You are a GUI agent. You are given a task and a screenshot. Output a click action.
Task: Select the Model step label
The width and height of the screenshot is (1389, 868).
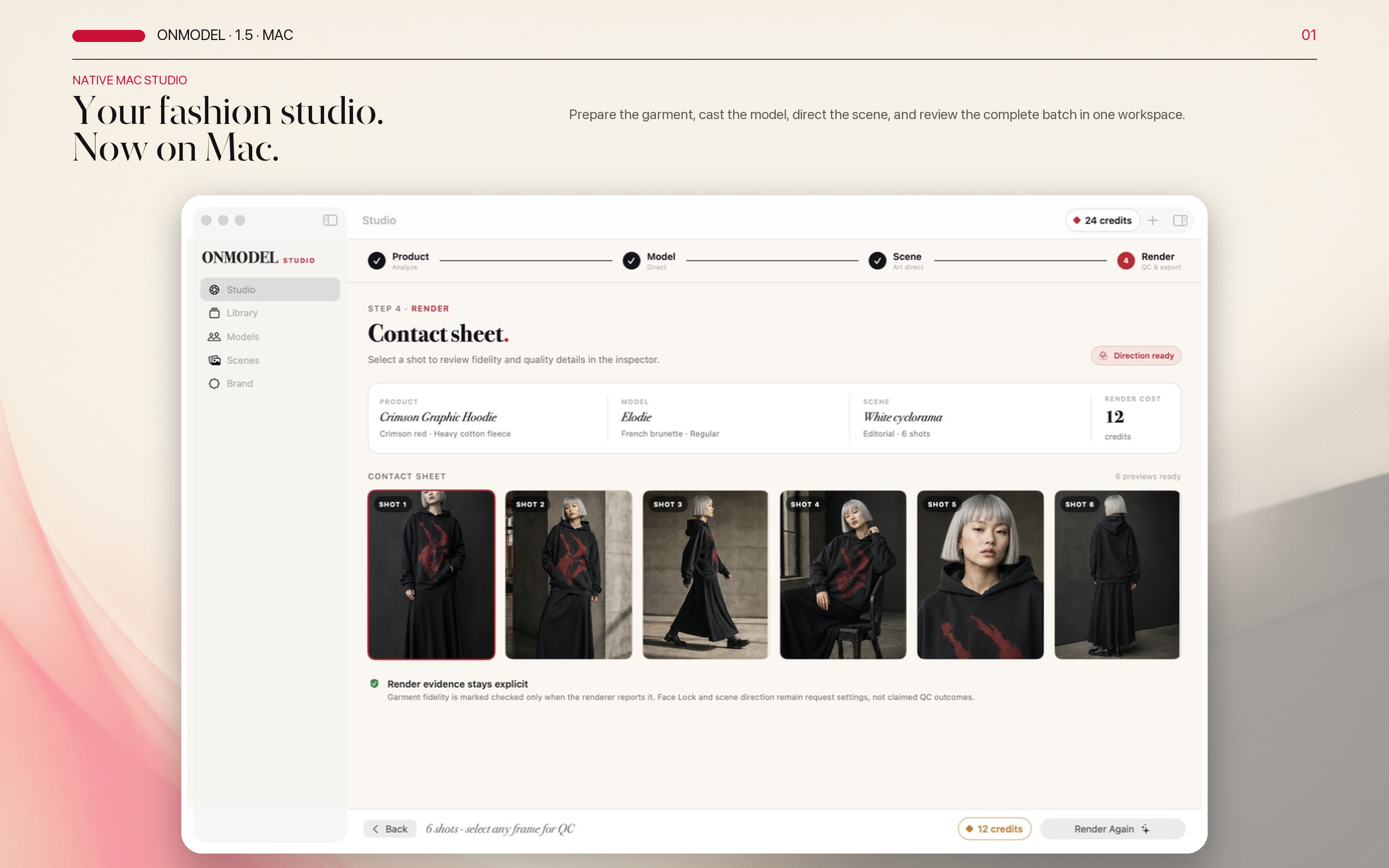click(661, 257)
